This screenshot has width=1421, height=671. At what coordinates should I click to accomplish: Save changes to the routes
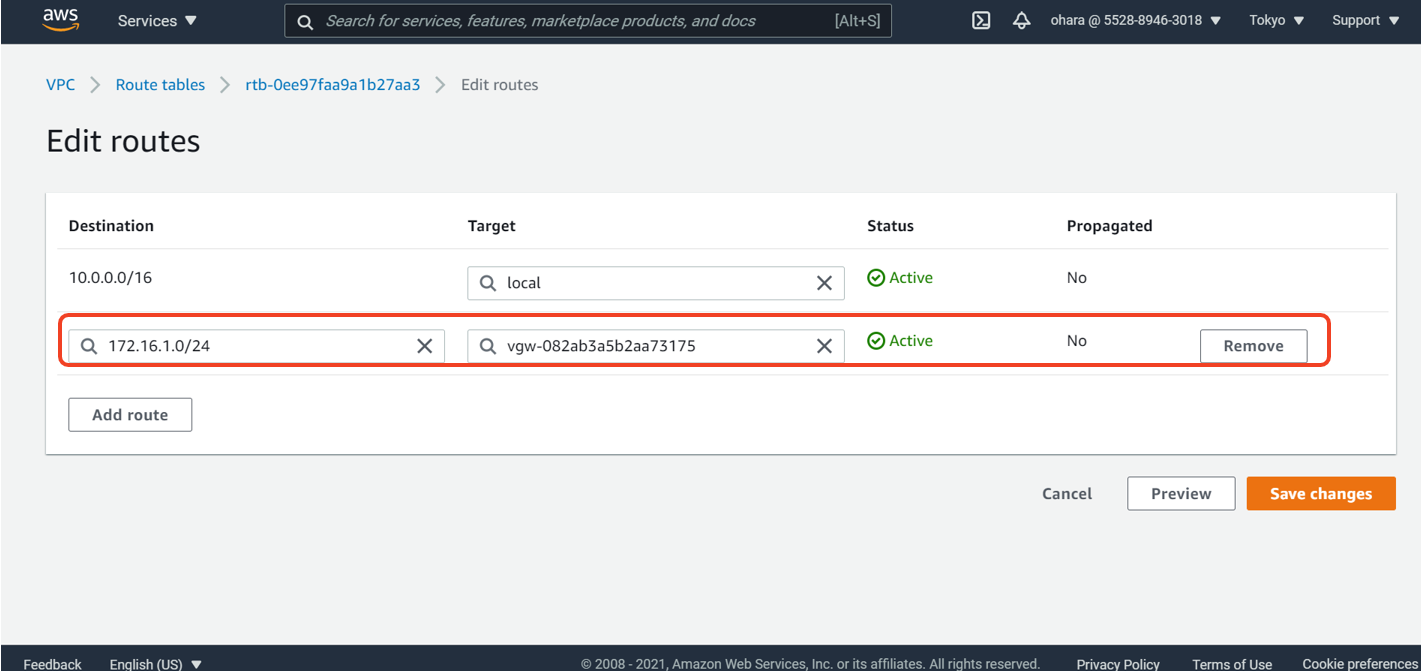(x=1321, y=494)
